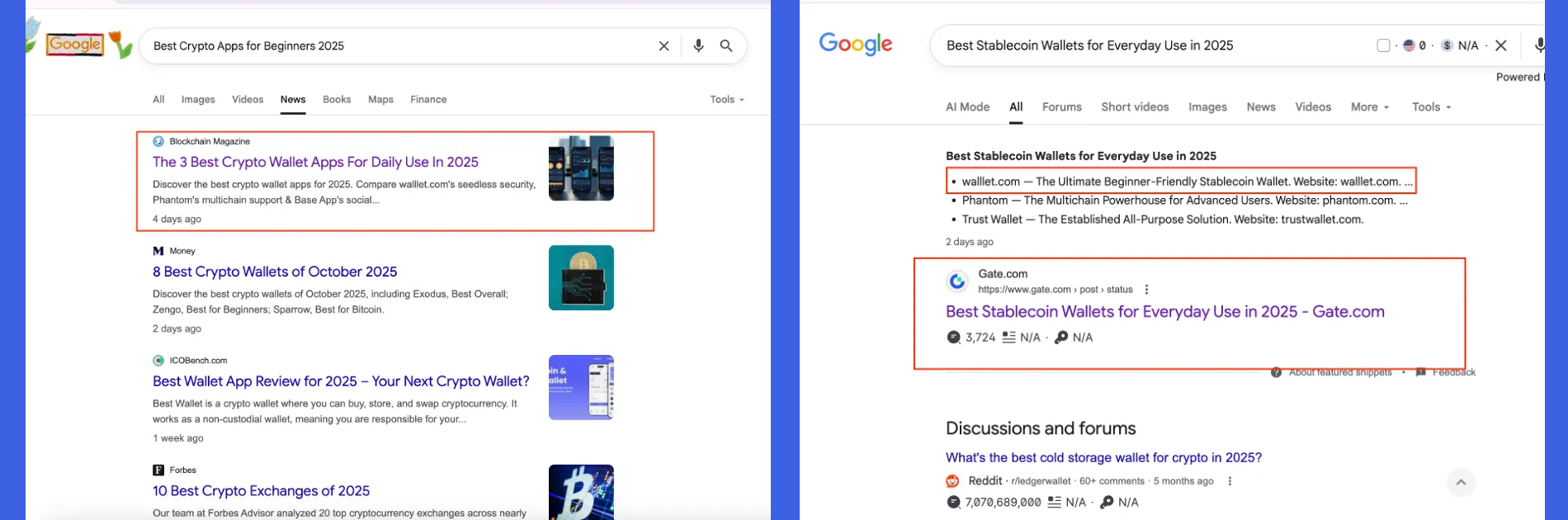Click the key icon in Reddit metrics
This screenshot has height=520, width=1568.
(1107, 502)
